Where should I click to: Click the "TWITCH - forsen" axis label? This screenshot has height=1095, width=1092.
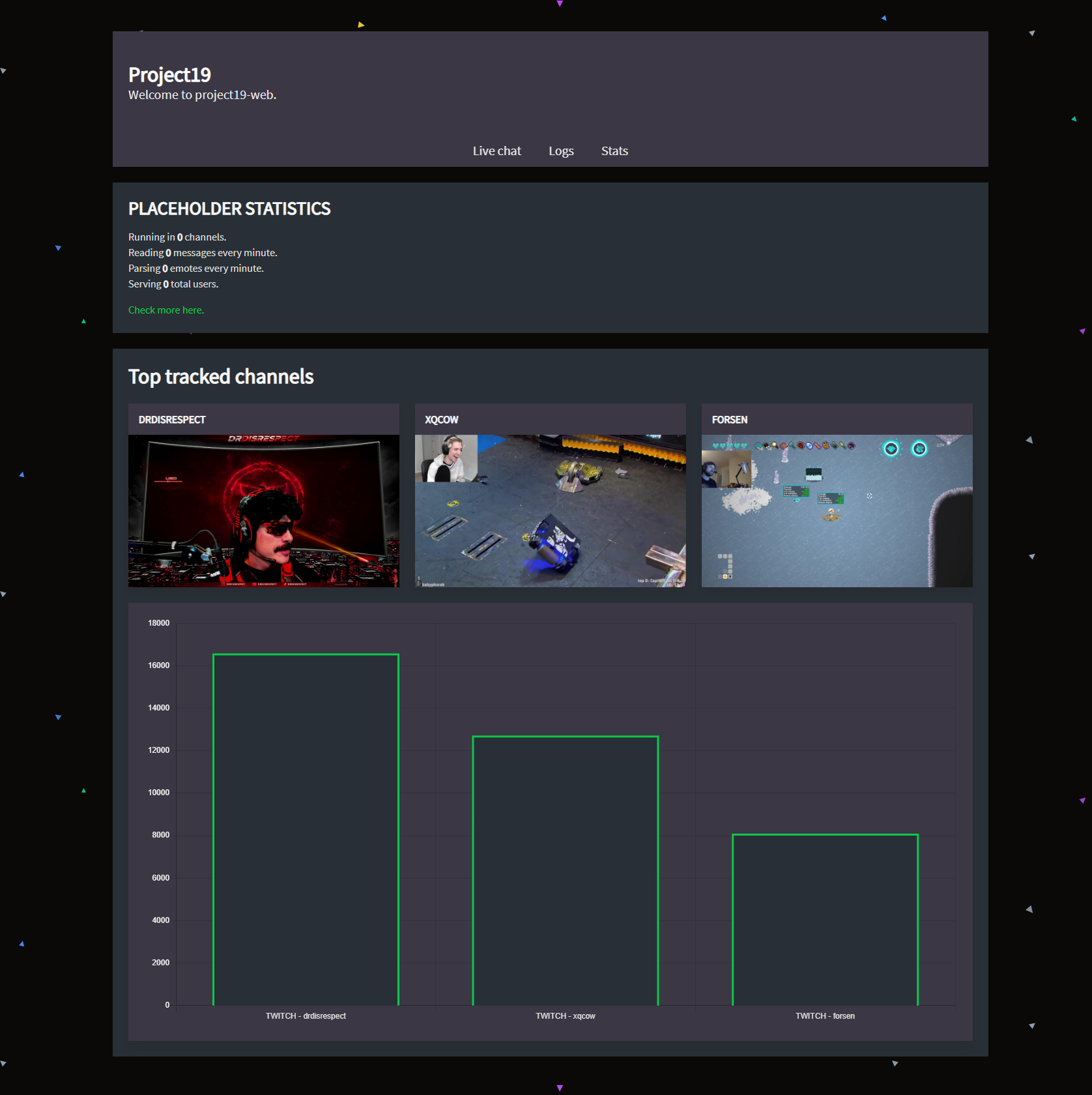click(x=825, y=1016)
